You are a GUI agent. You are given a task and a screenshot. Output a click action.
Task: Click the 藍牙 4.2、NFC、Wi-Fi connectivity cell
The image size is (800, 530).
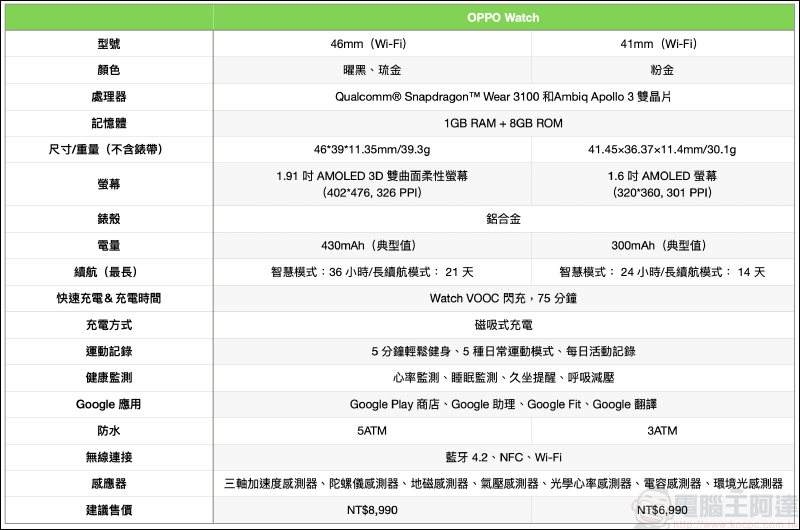503,457
